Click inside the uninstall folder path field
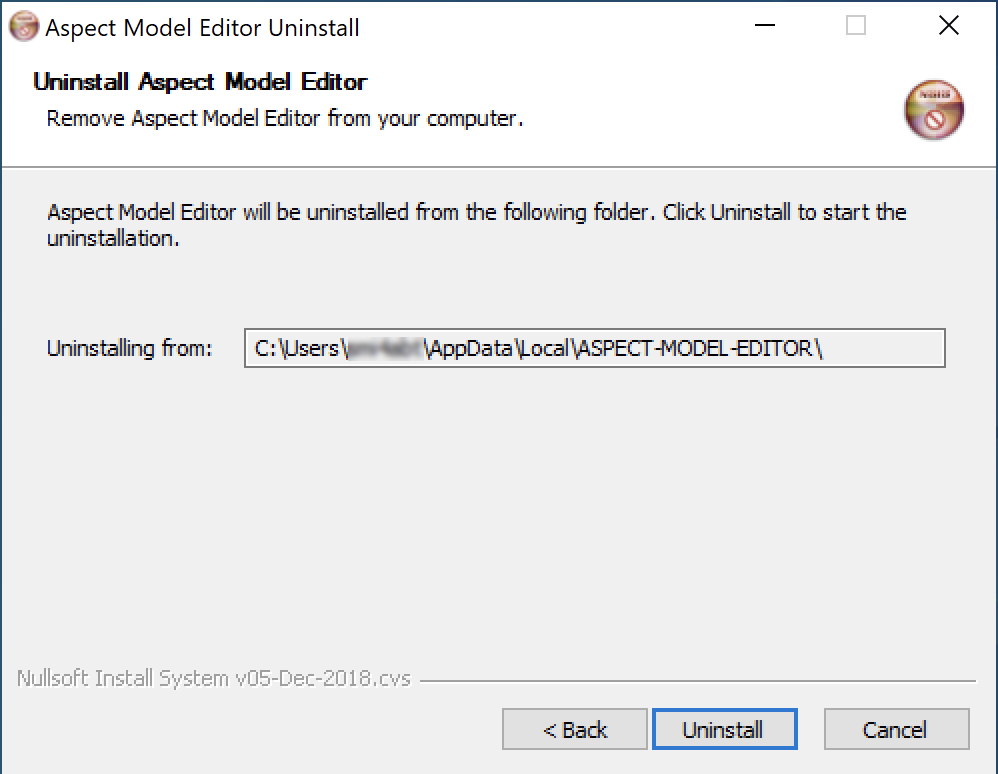The image size is (998, 774). pos(880,349)
